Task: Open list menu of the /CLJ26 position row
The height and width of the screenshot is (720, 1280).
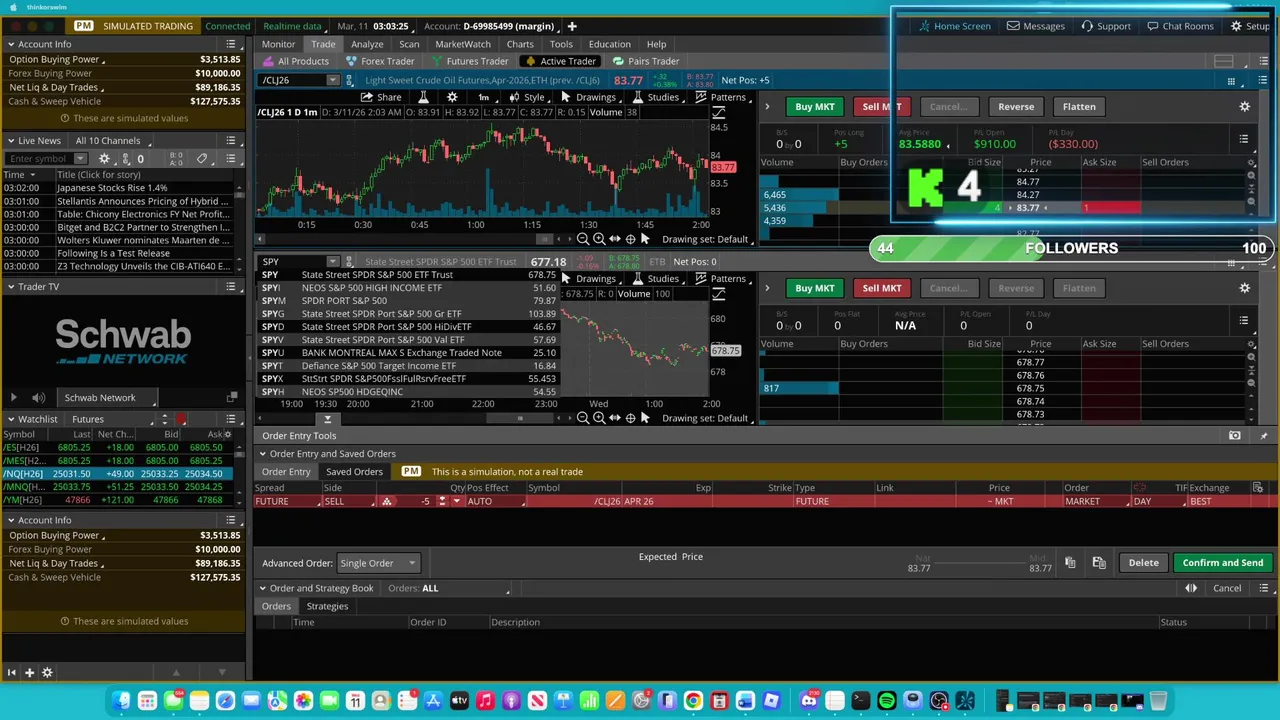Action: 1243,139
